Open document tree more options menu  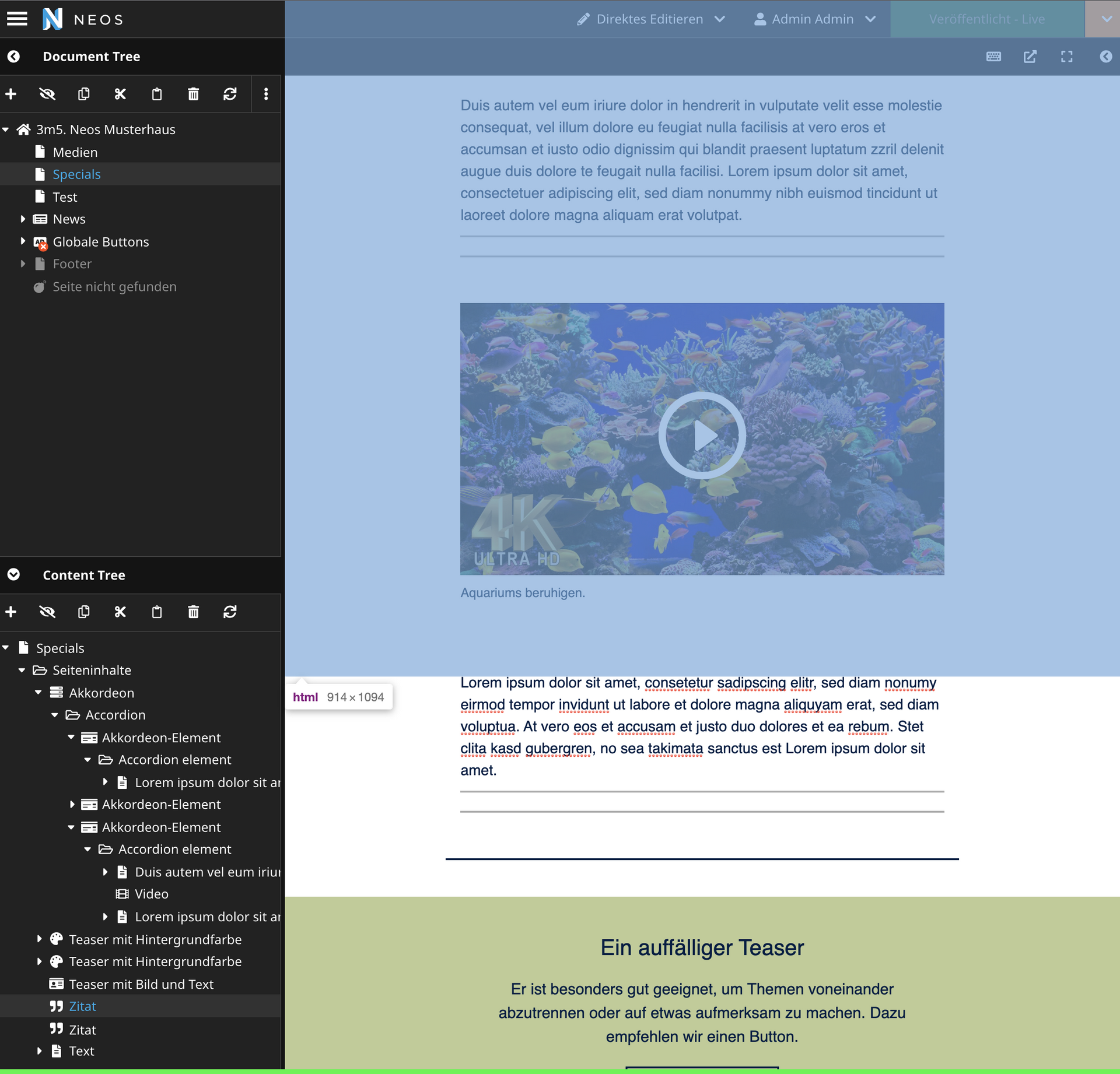(266, 94)
